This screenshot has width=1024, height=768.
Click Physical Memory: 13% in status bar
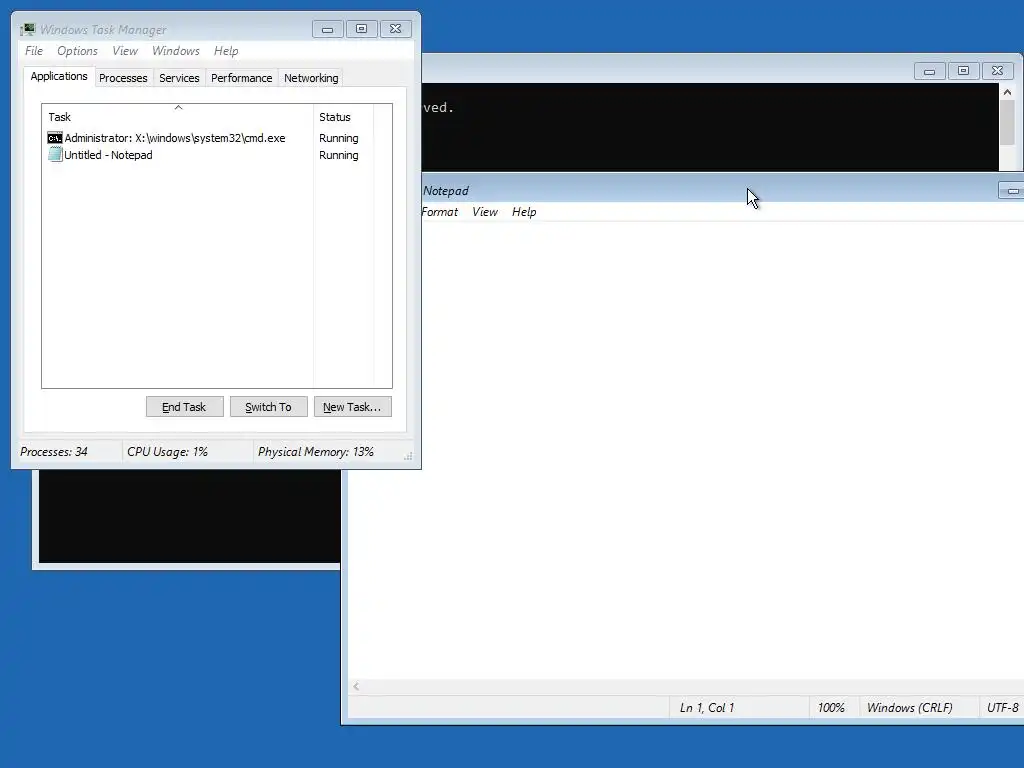[x=315, y=452]
